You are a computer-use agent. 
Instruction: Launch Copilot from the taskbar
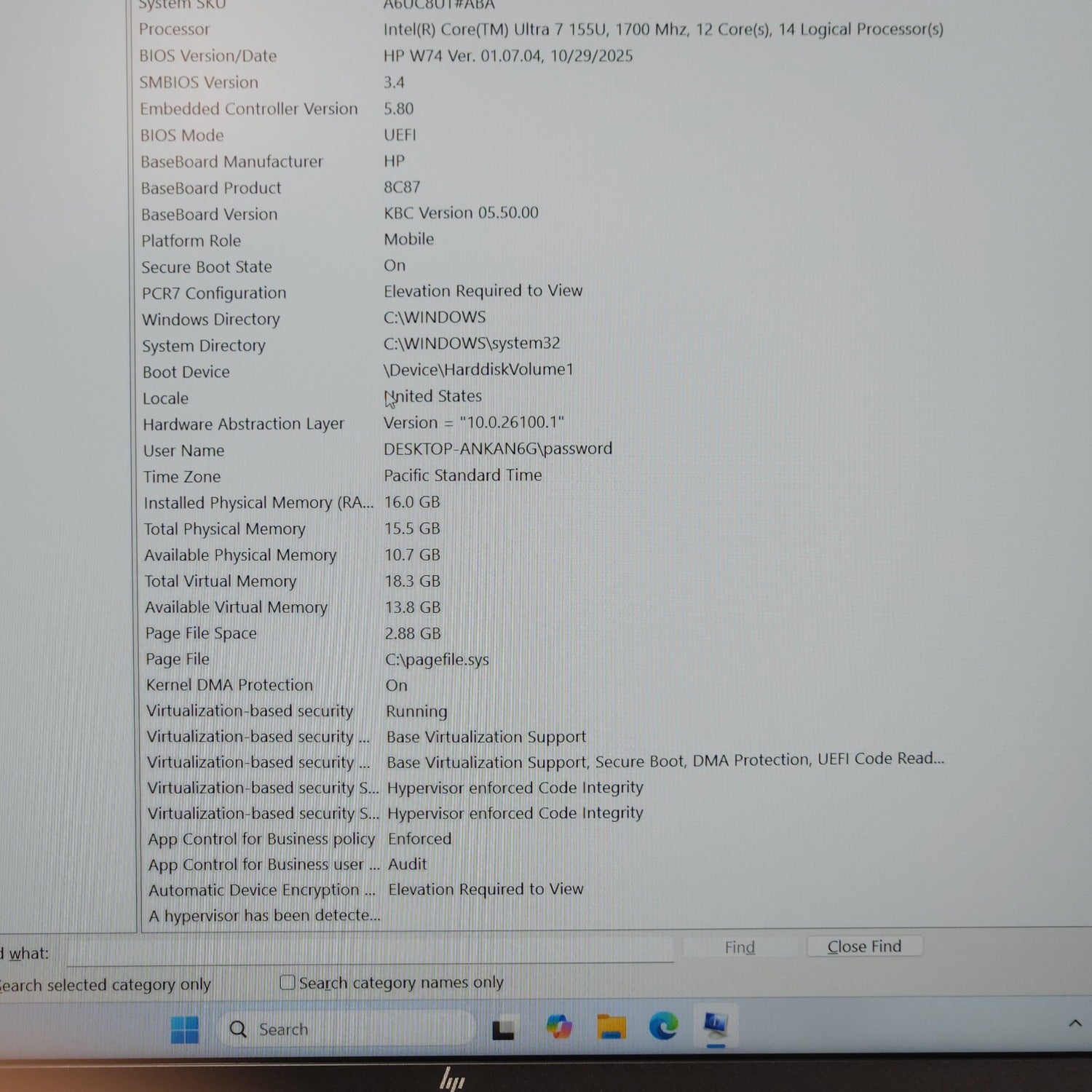click(559, 1027)
